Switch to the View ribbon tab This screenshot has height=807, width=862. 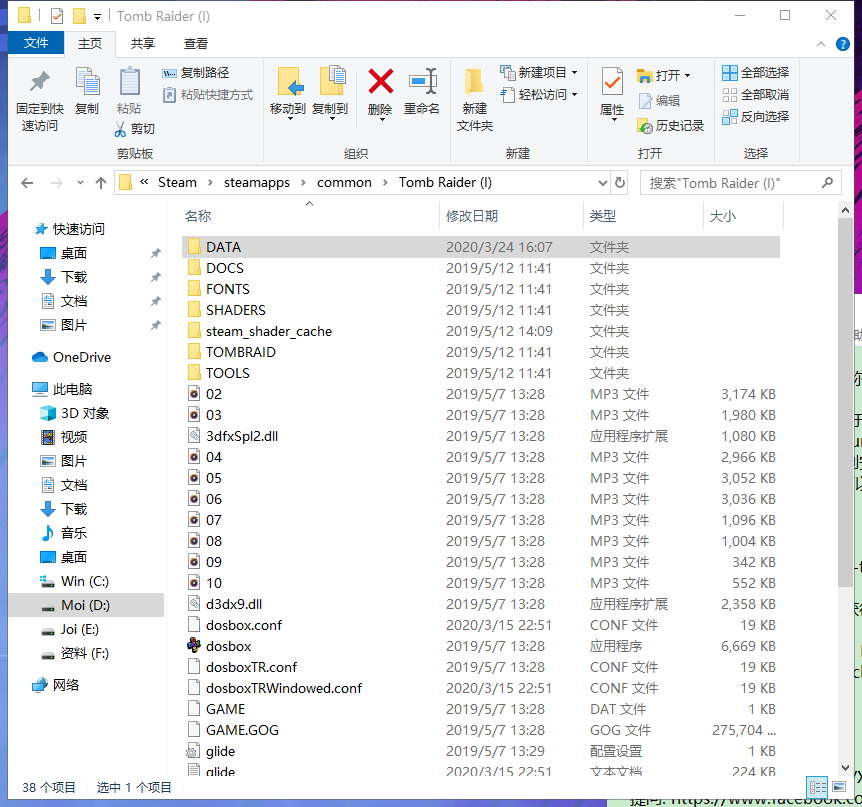[x=196, y=43]
